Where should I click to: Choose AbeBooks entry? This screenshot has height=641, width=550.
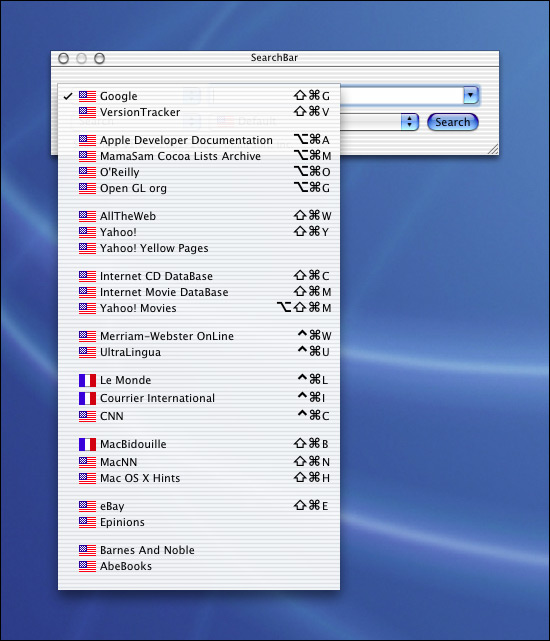pyautogui.click(x=199, y=566)
